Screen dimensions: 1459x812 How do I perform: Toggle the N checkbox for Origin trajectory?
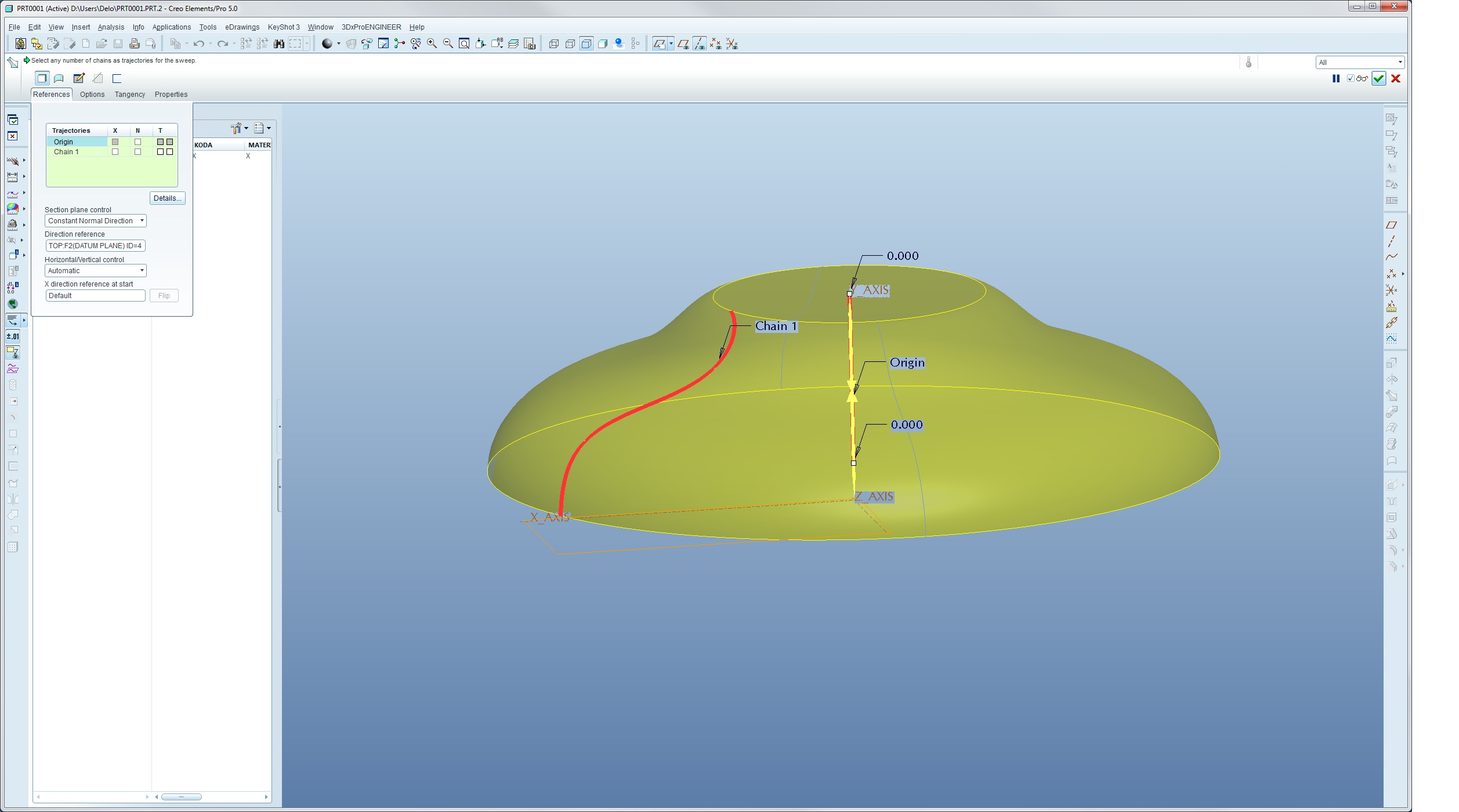[137, 142]
